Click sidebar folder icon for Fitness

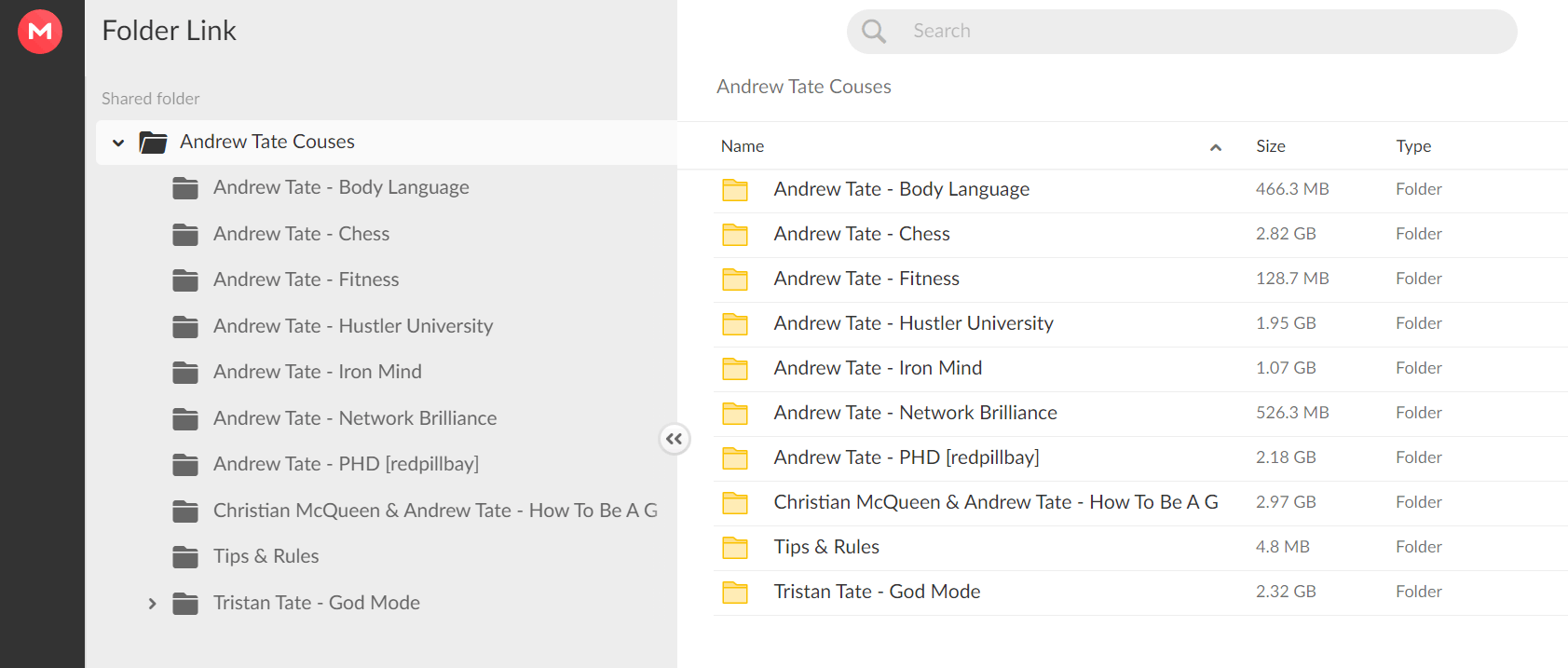[185, 280]
